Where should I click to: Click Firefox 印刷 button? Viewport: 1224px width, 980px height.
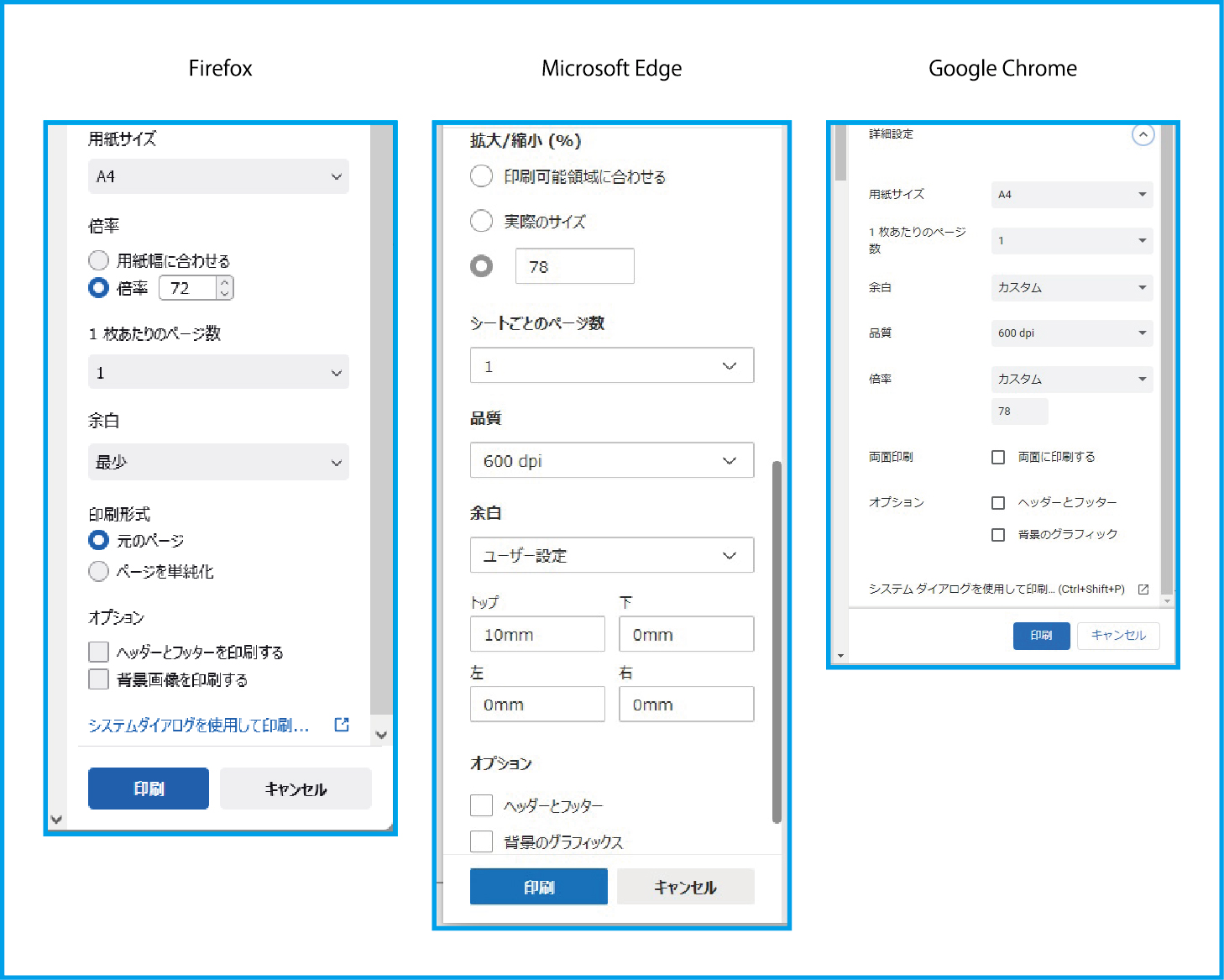click(149, 789)
